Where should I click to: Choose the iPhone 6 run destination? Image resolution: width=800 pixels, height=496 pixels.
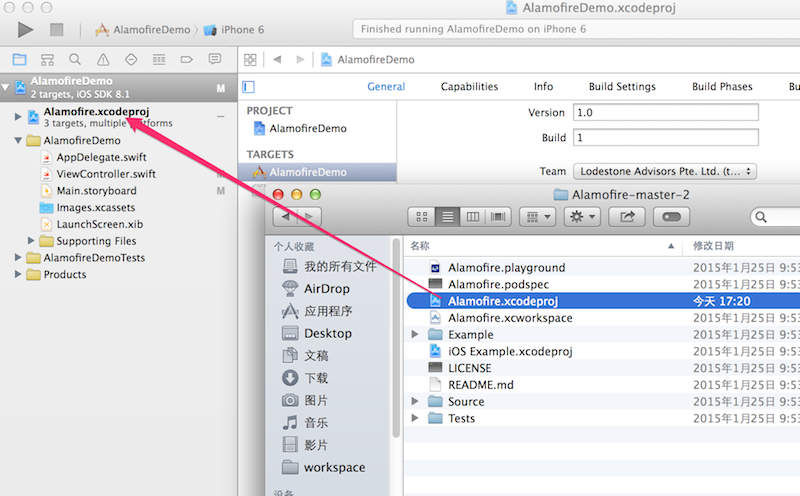tap(234, 30)
